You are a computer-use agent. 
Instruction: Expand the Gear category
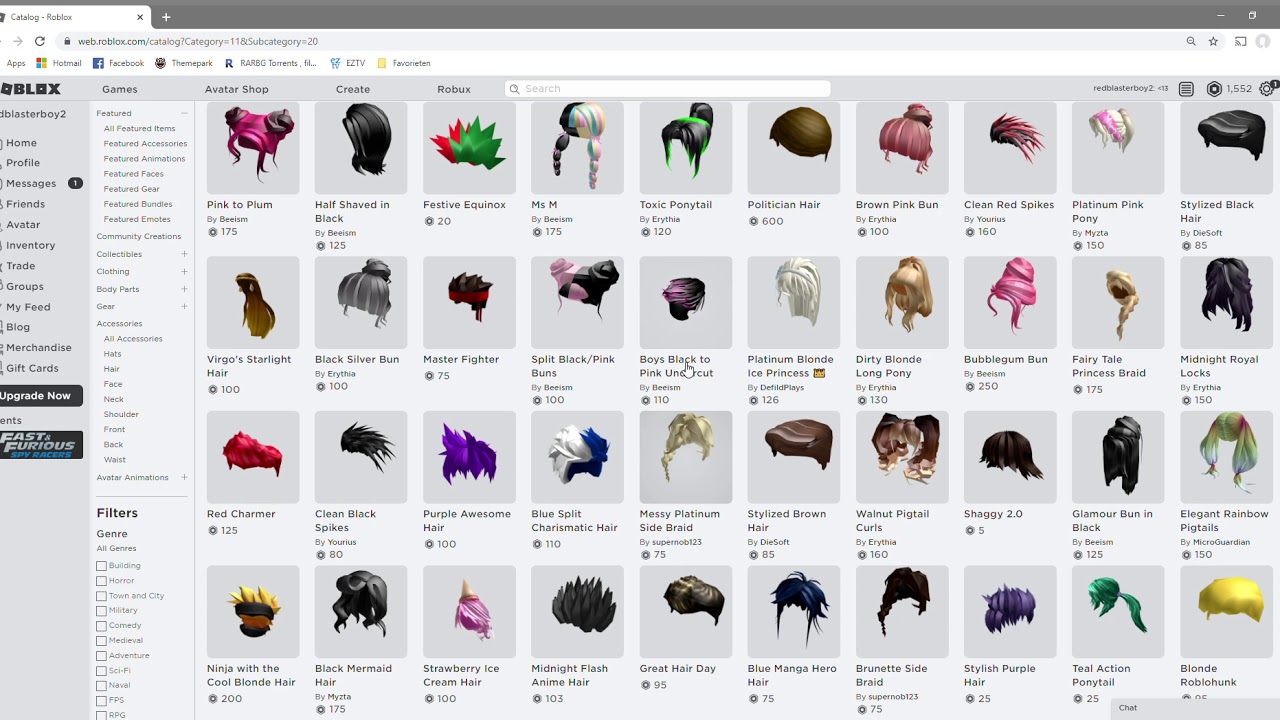click(184, 306)
